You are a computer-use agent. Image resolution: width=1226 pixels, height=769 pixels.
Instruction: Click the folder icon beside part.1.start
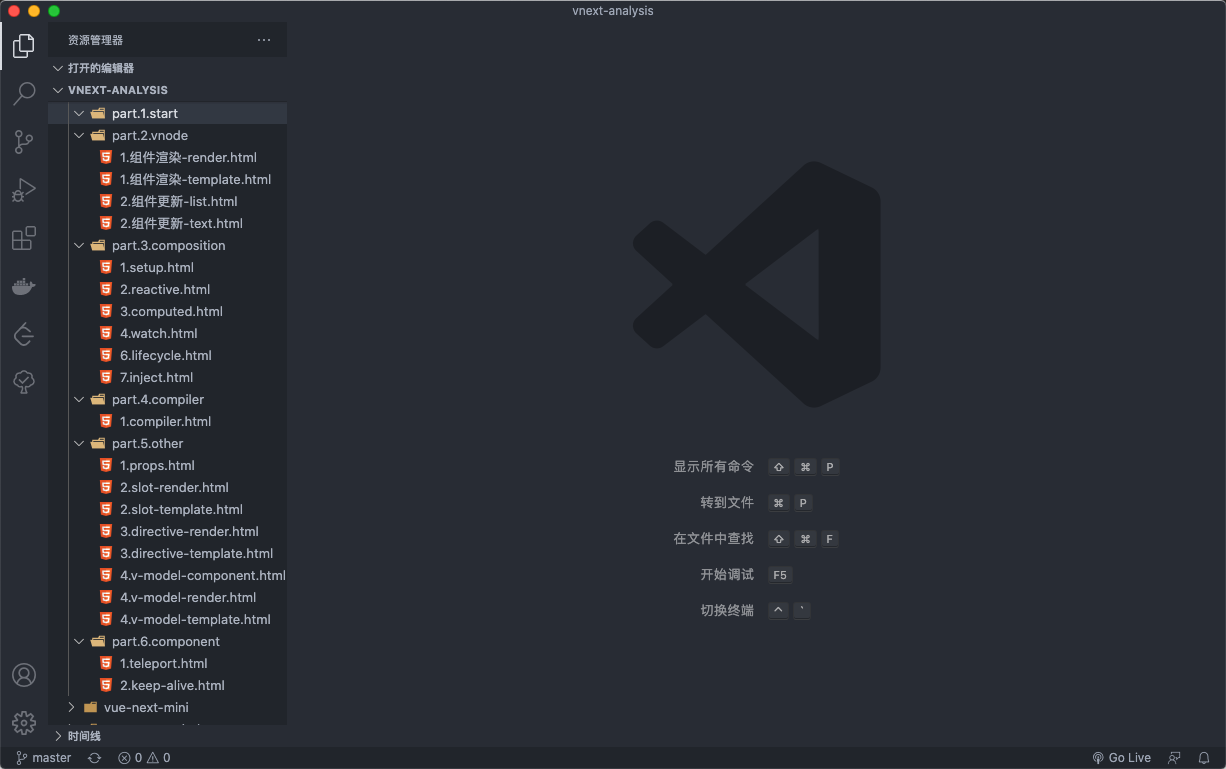[x=98, y=113]
